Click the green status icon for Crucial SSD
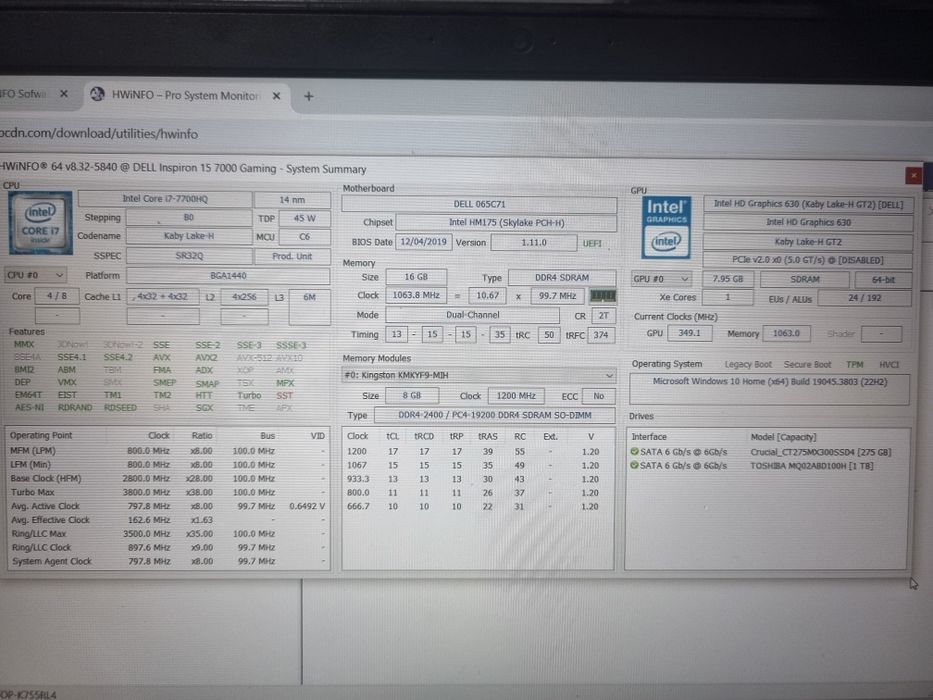This screenshot has width=933, height=700. click(x=634, y=452)
